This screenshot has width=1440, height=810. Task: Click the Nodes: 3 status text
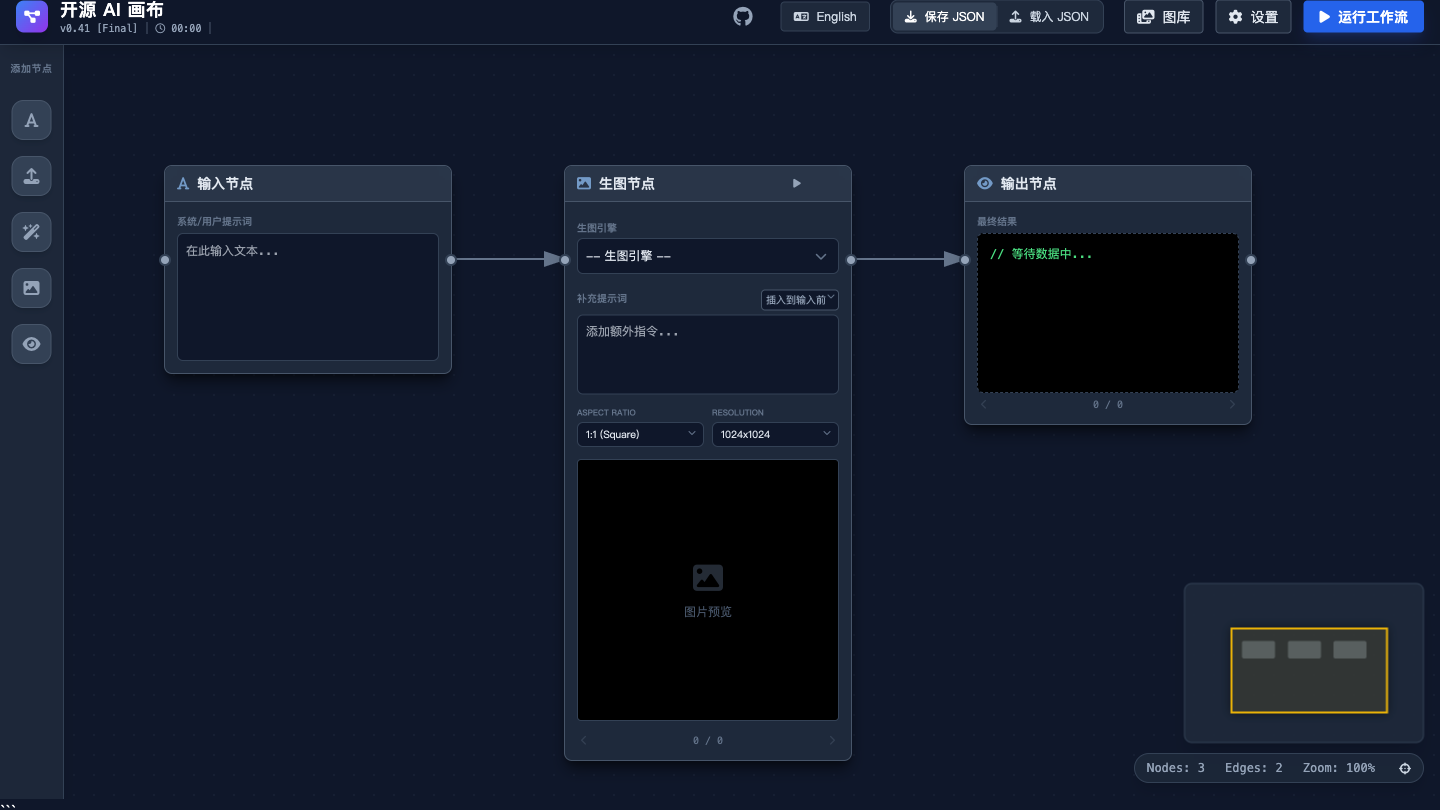click(1175, 768)
